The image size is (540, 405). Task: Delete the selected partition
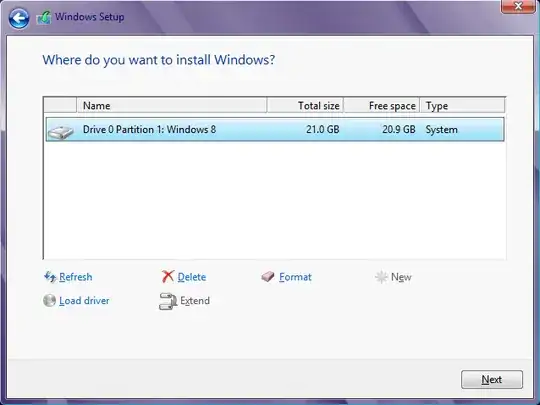(191, 277)
